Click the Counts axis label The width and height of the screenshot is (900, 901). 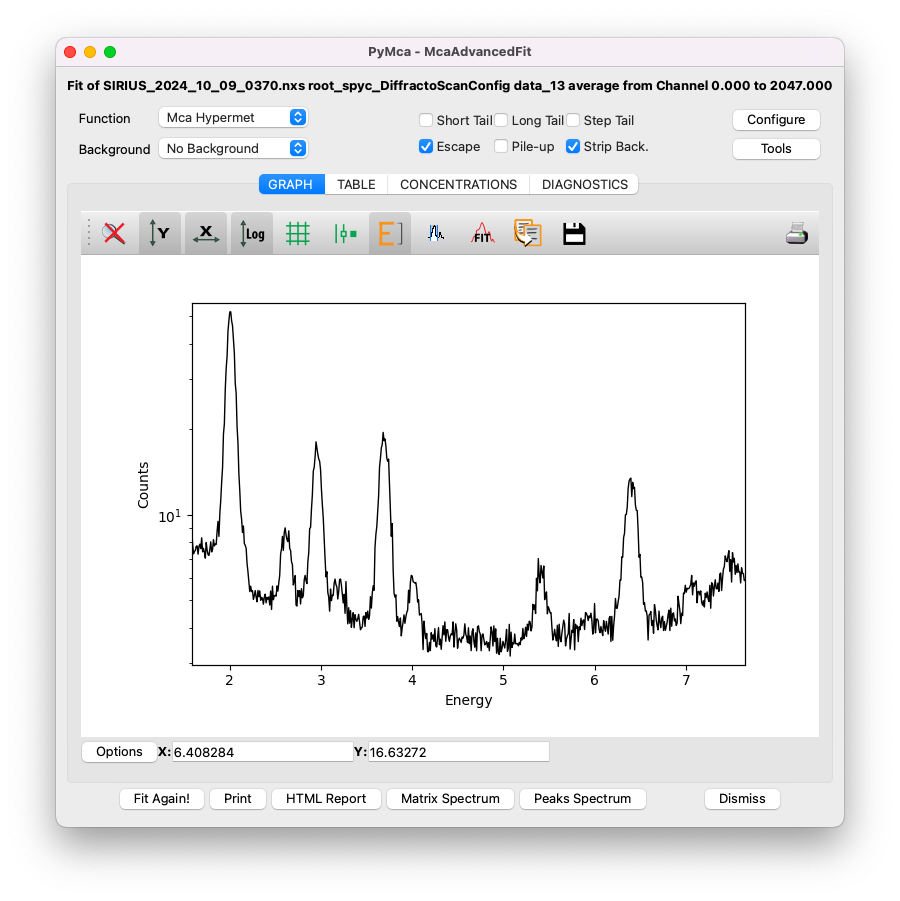click(x=143, y=486)
